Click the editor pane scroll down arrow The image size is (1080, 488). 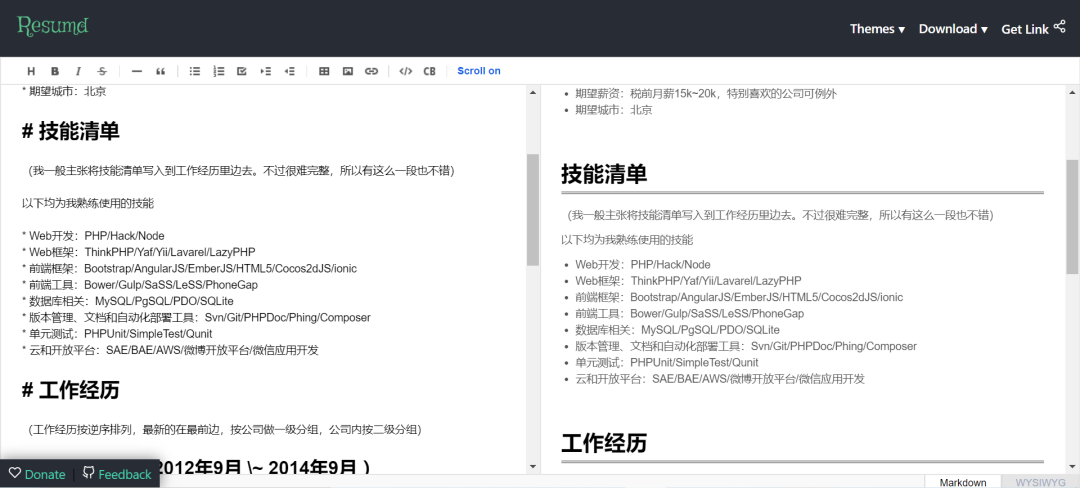coord(533,467)
